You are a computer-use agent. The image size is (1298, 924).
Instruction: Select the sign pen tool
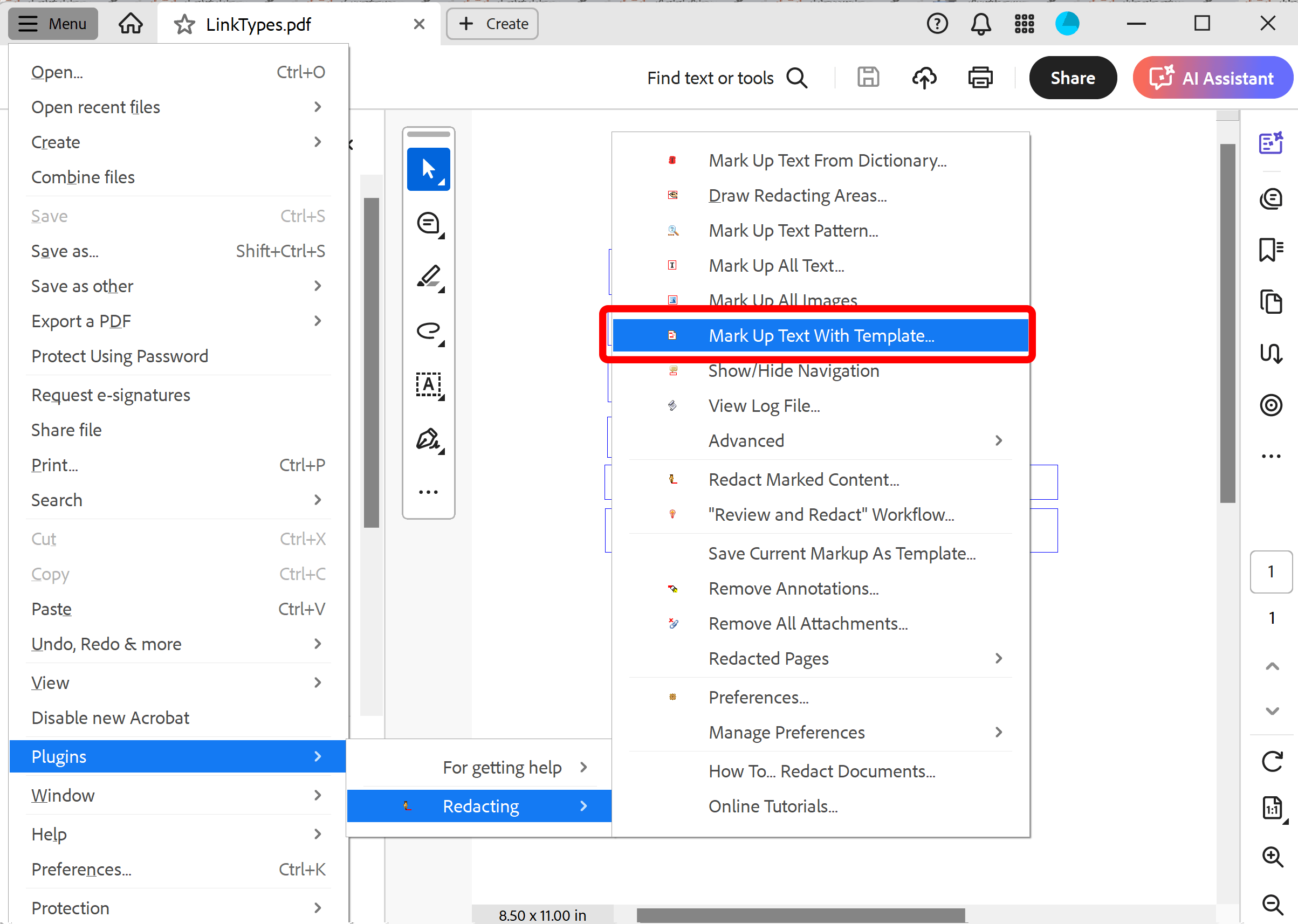coord(429,440)
